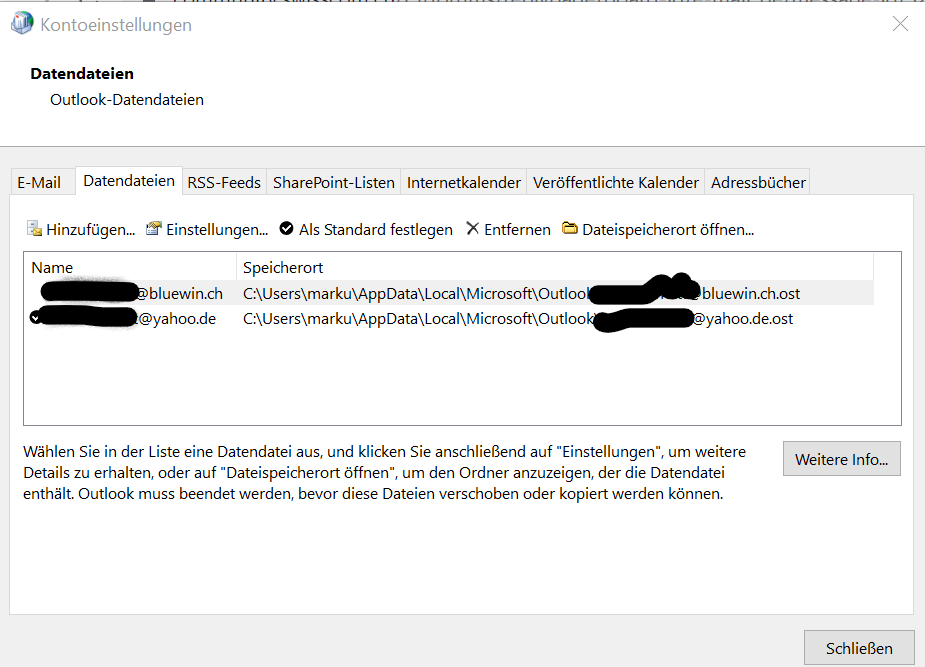The image size is (925, 667).
Task: Select the bluewin.ch data file name
Action: point(180,293)
